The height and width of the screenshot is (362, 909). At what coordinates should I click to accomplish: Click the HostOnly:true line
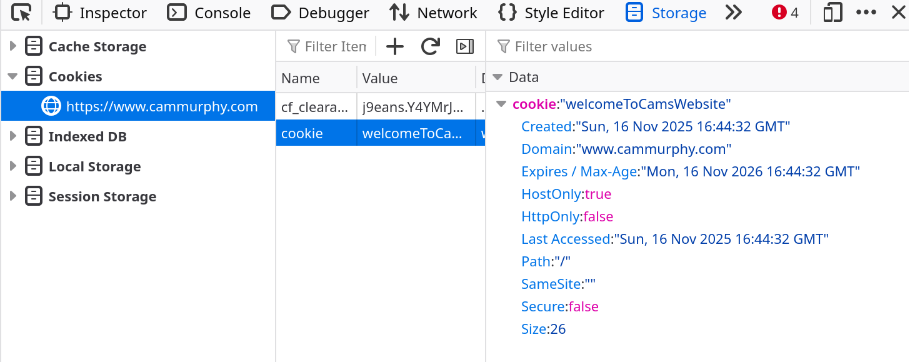pos(566,194)
